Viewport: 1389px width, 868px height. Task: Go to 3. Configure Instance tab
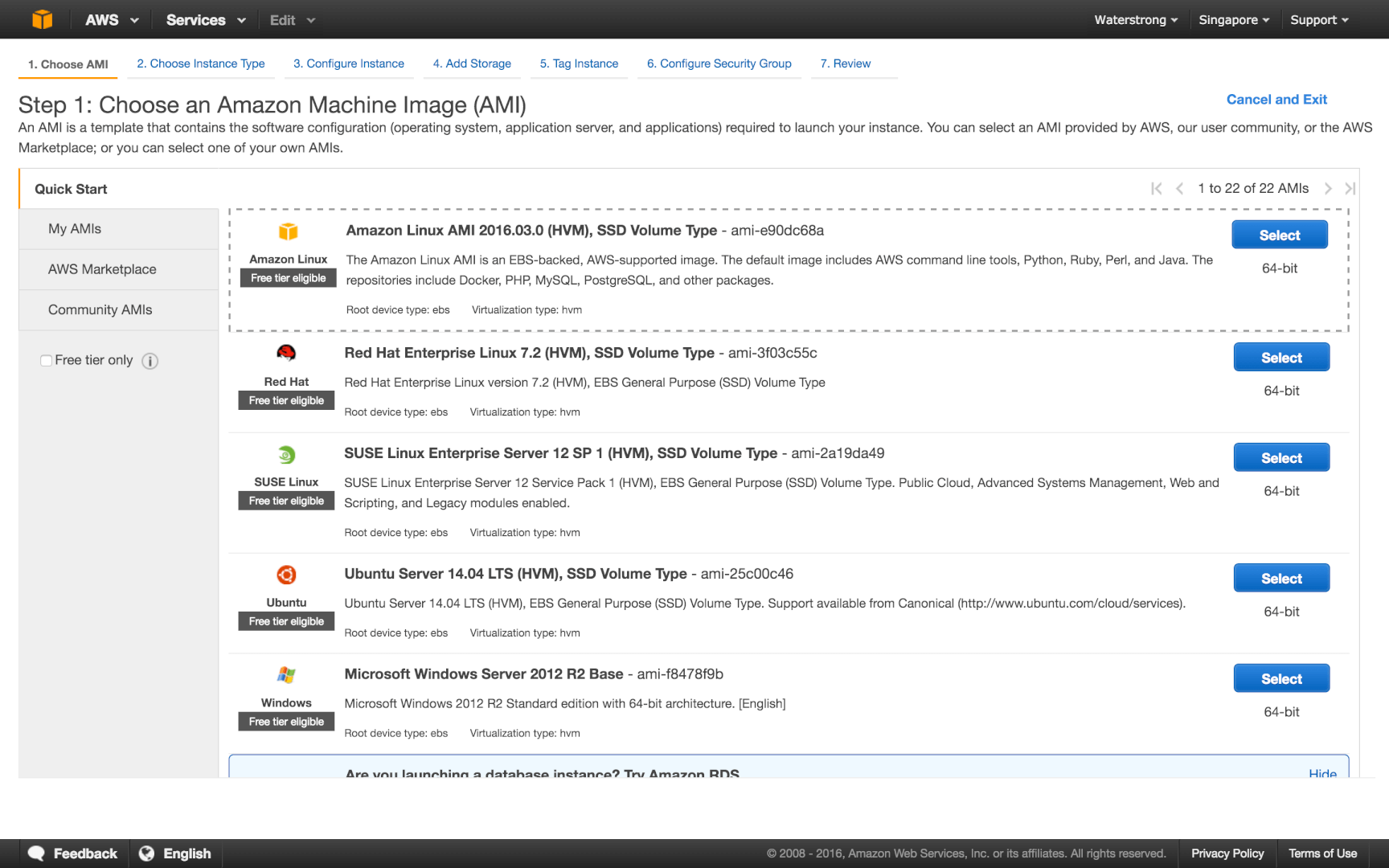tap(349, 63)
